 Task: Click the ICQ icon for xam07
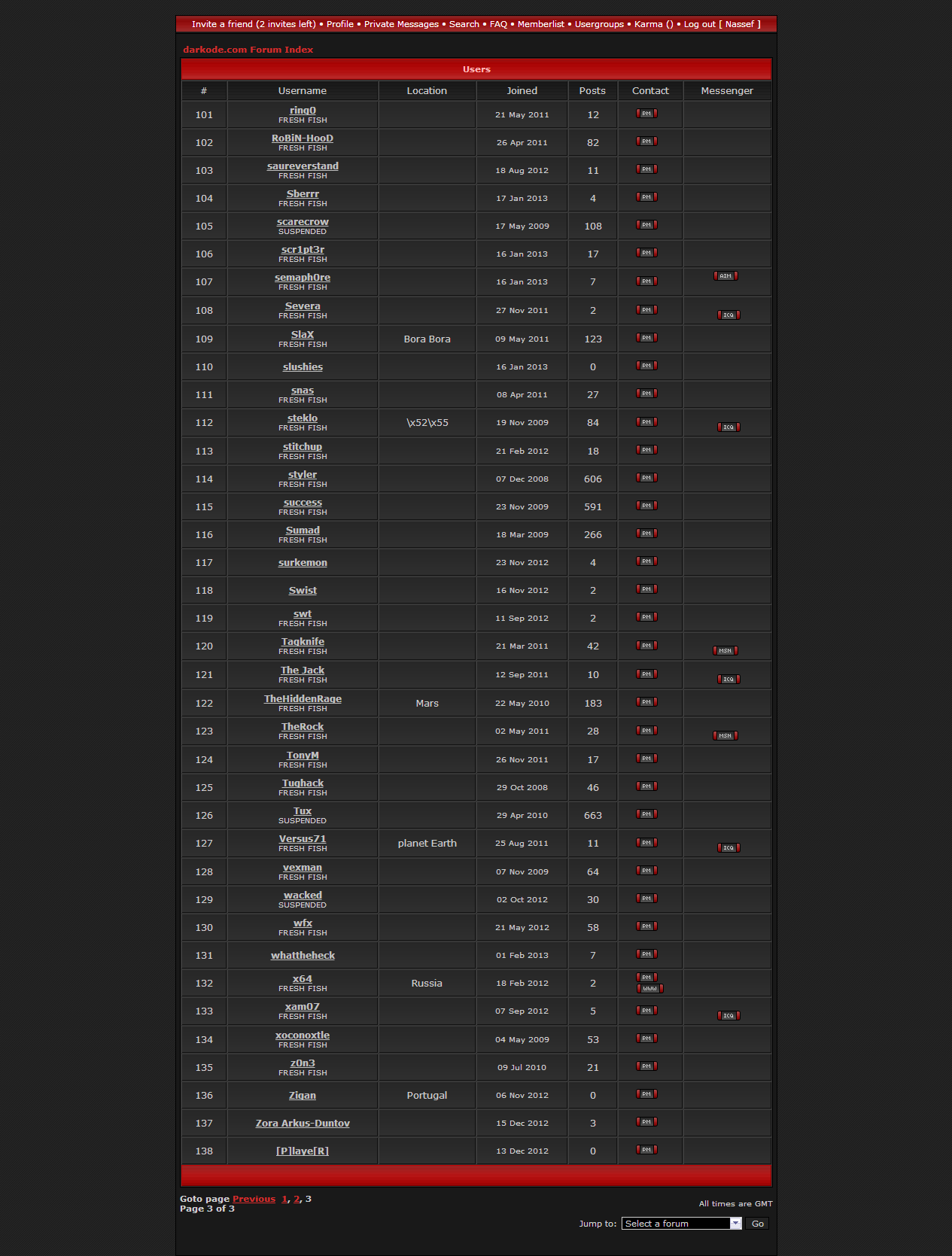(x=728, y=1016)
